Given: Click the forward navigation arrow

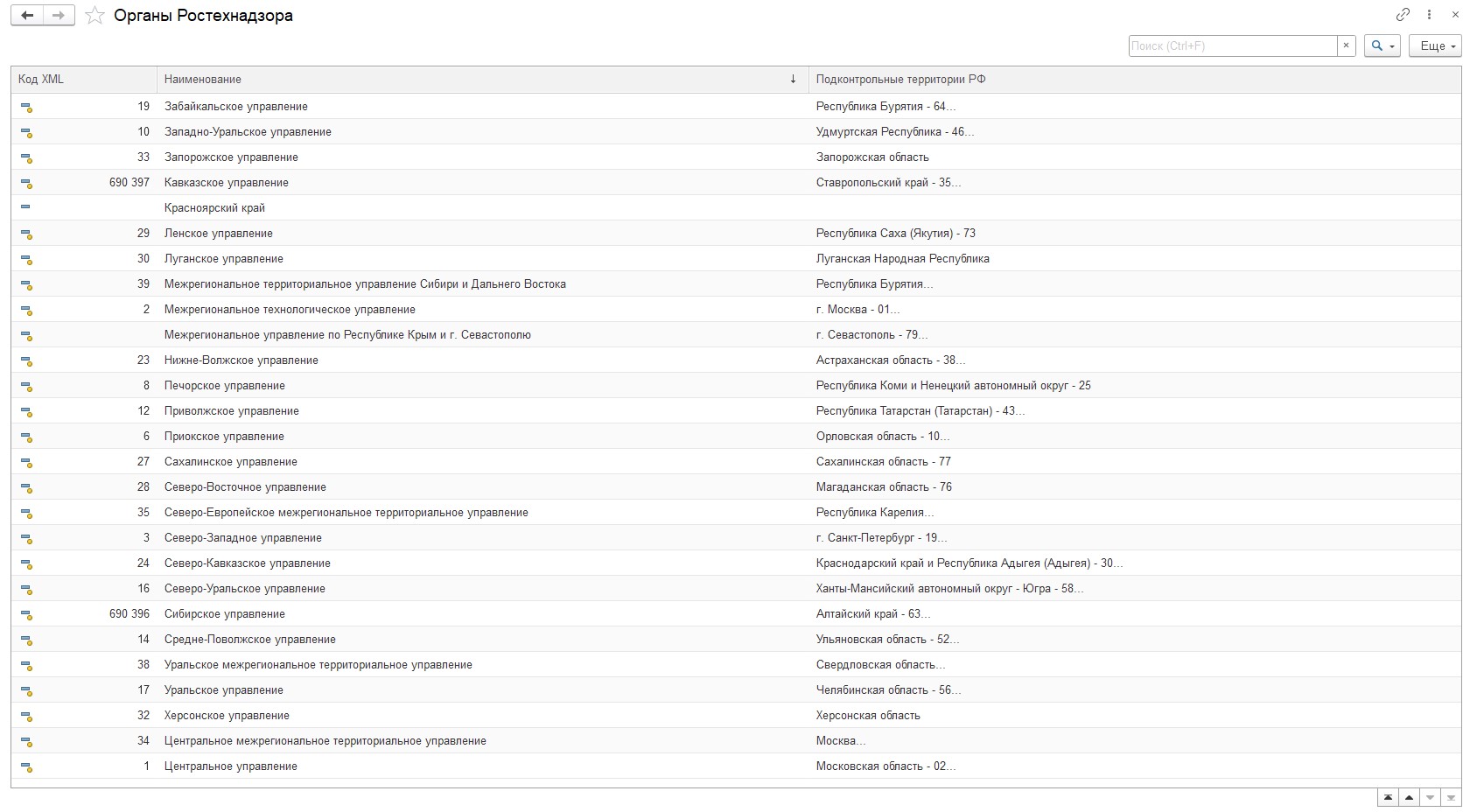Looking at the screenshot, I should coord(59,16).
